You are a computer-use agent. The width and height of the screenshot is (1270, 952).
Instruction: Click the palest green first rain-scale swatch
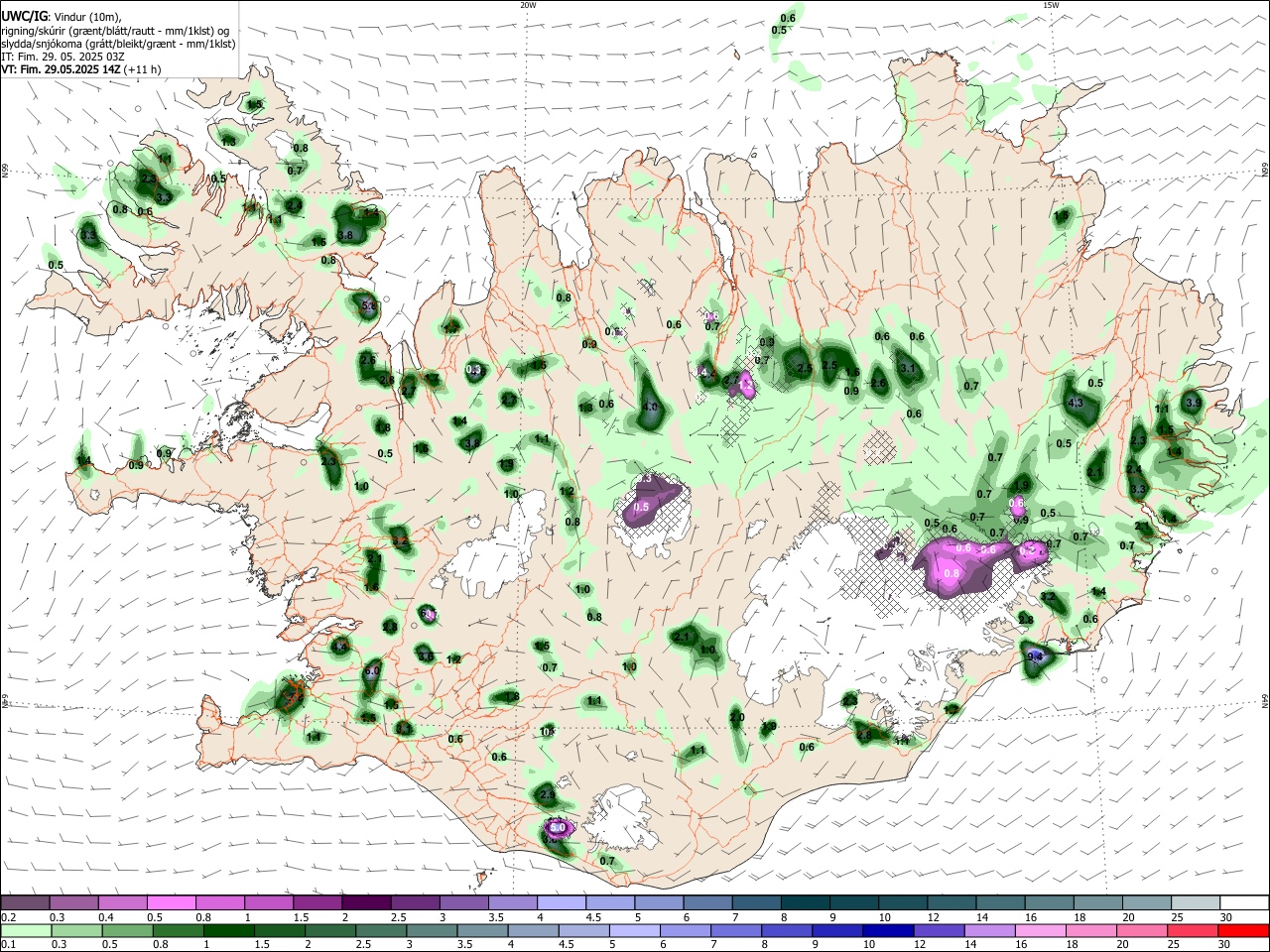point(25,930)
